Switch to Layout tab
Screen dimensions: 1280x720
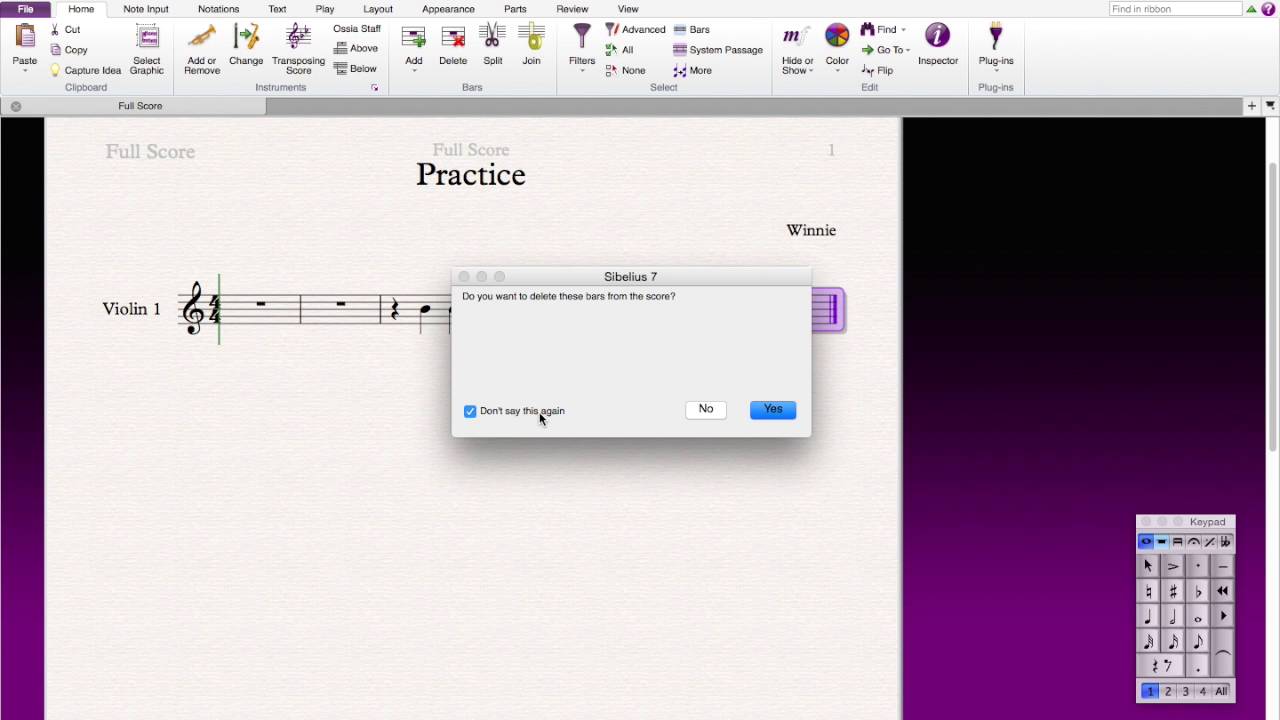click(378, 9)
